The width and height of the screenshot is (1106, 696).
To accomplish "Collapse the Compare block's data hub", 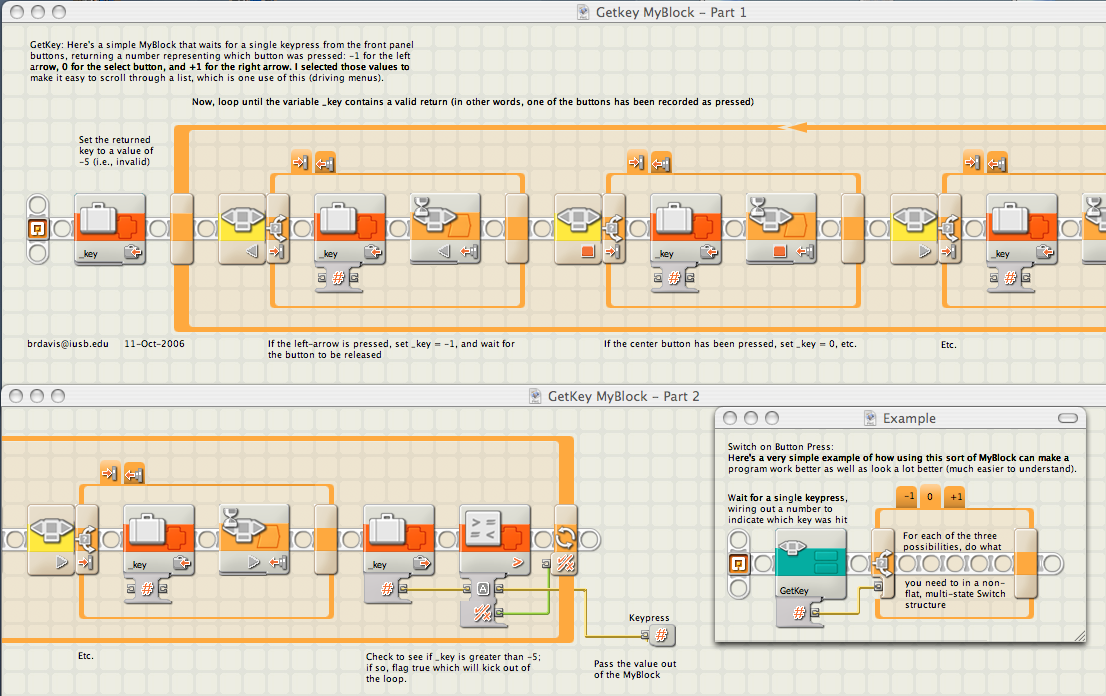I will pyautogui.click(x=483, y=600).
